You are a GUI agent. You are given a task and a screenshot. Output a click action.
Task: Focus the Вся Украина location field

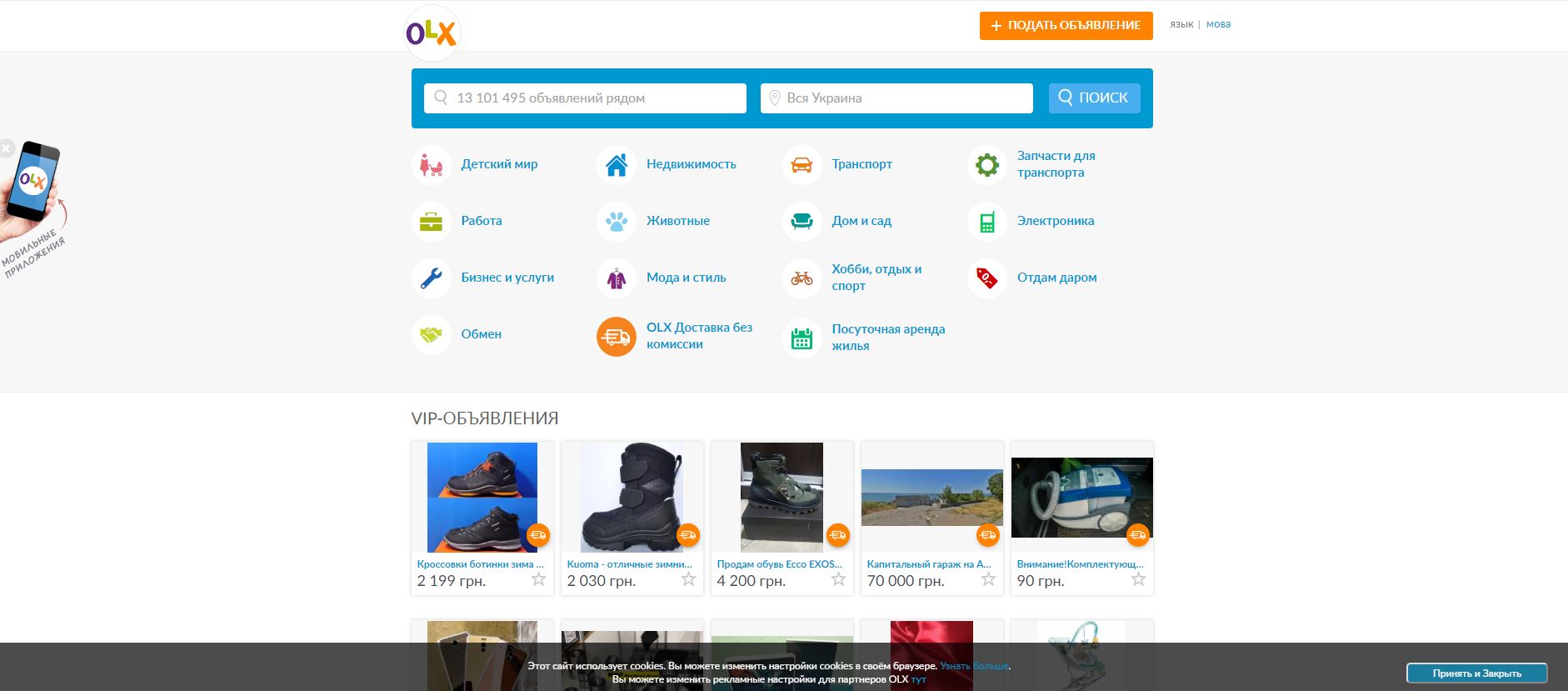[896, 98]
